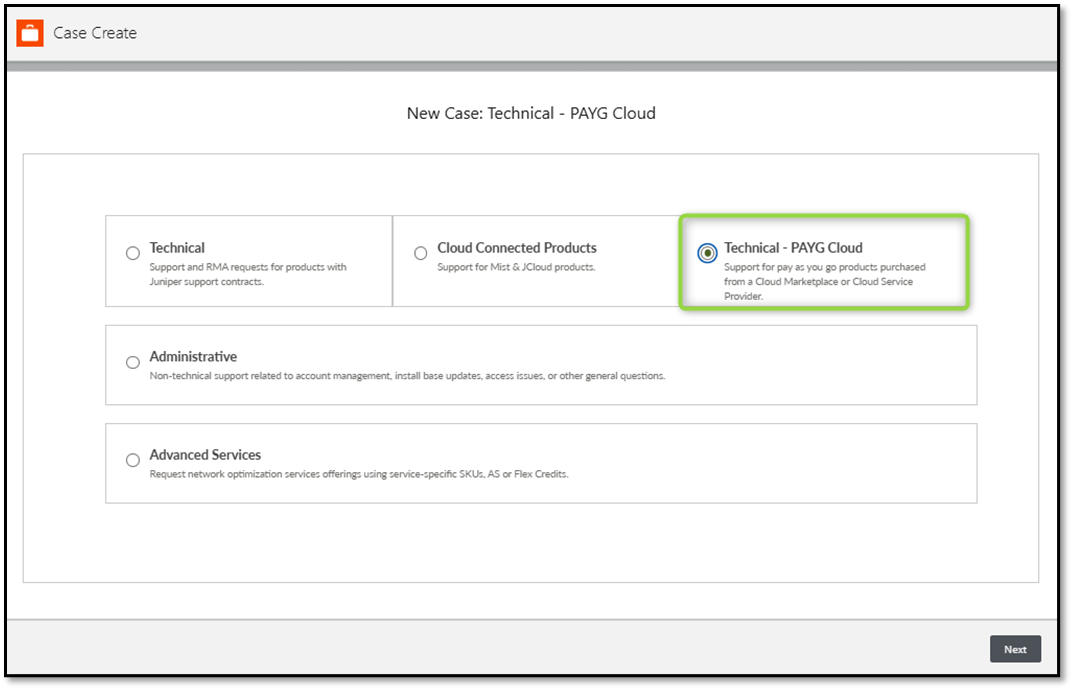The height and width of the screenshot is (690, 1073).
Task: Select the Technical radio button
Action: pos(133,254)
